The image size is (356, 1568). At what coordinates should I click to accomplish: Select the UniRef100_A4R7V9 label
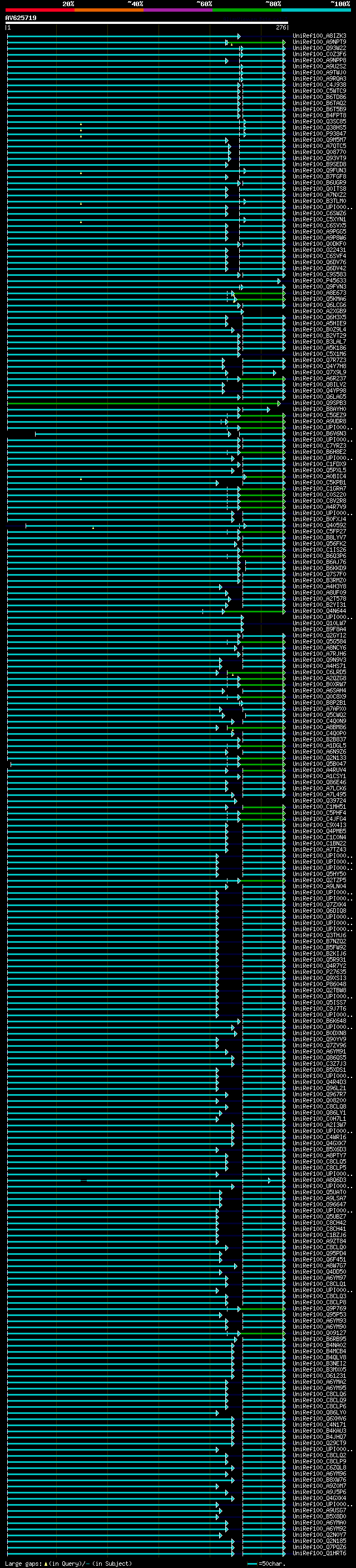(319, 506)
